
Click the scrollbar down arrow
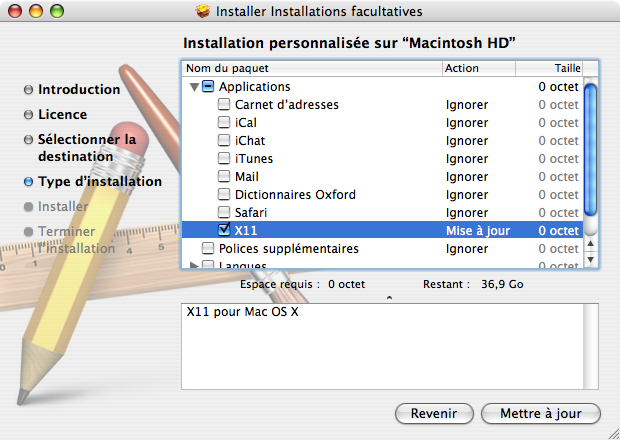click(591, 260)
